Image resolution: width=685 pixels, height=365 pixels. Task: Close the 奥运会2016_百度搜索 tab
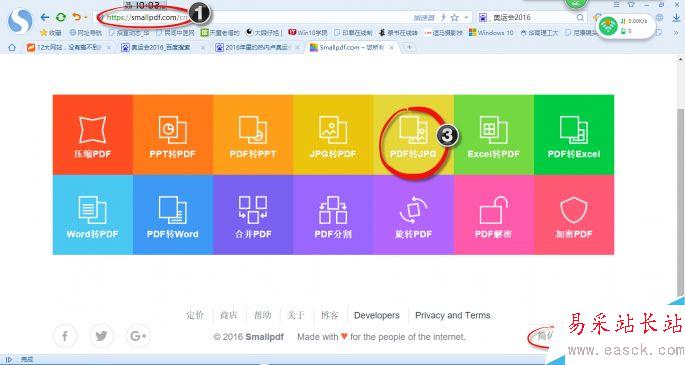(203, 47)
